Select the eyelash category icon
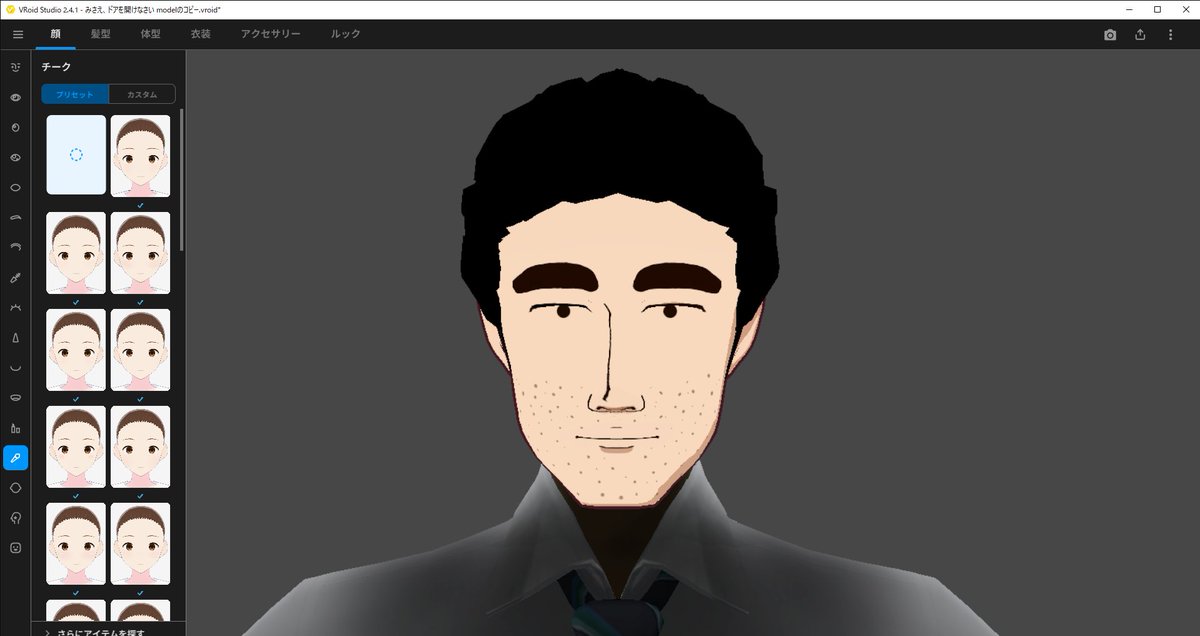 tap(15, 307)
